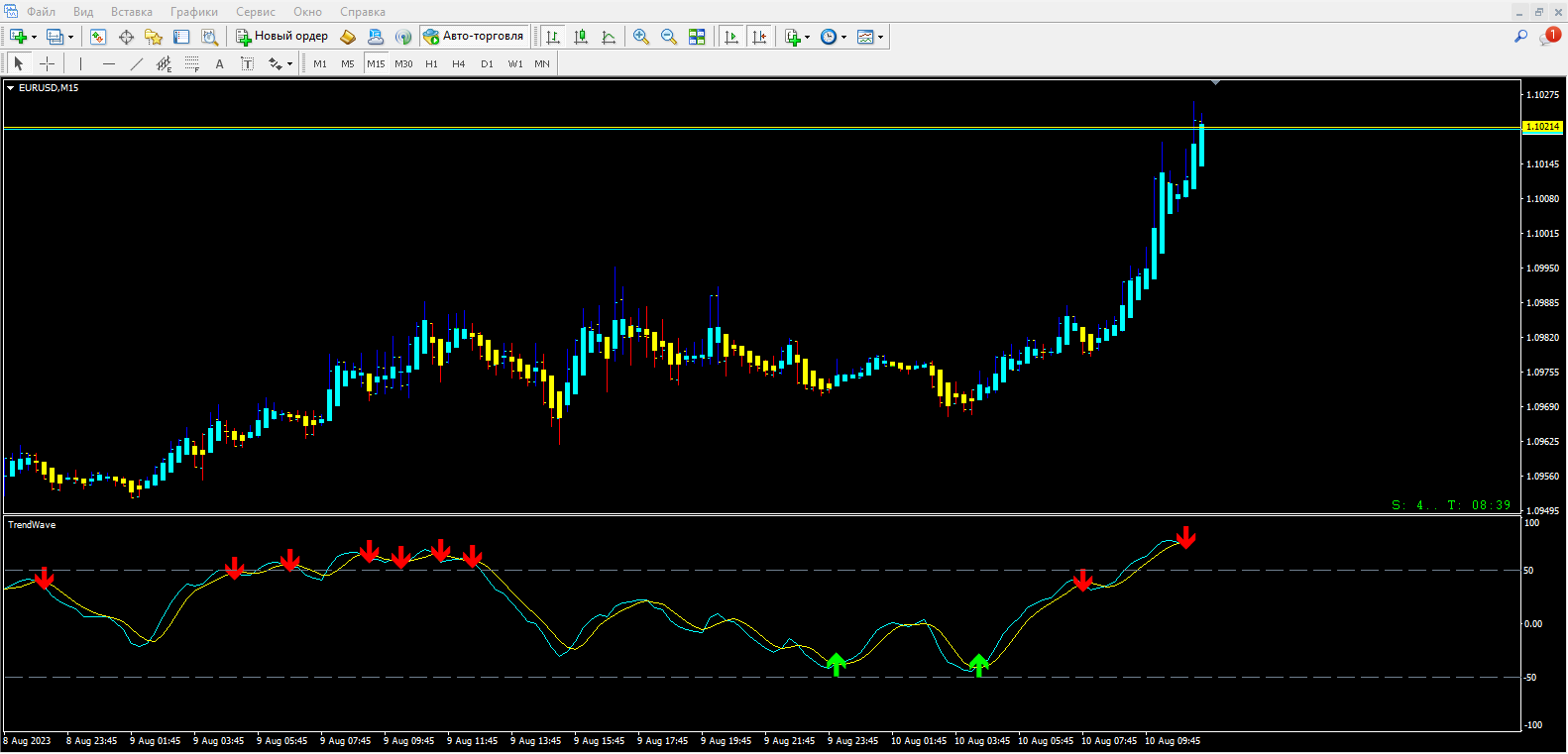The width and height of the screenshot is (1568, 754).
Task: Expand the EURUSD,M15 chart title triangle
Action: coord(11,88)
